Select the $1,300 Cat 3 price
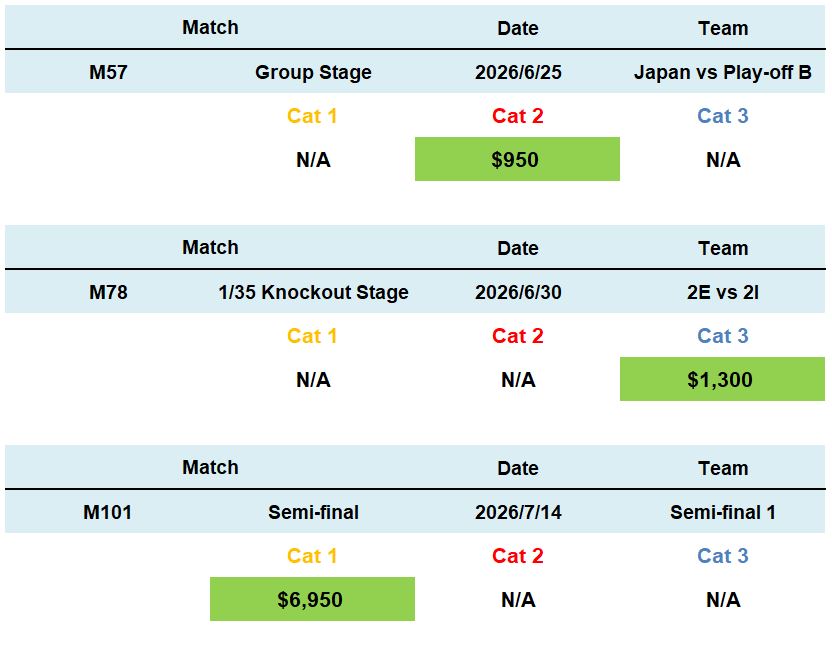The height and width of the screenshot is (669, 832). pos(721,379)
